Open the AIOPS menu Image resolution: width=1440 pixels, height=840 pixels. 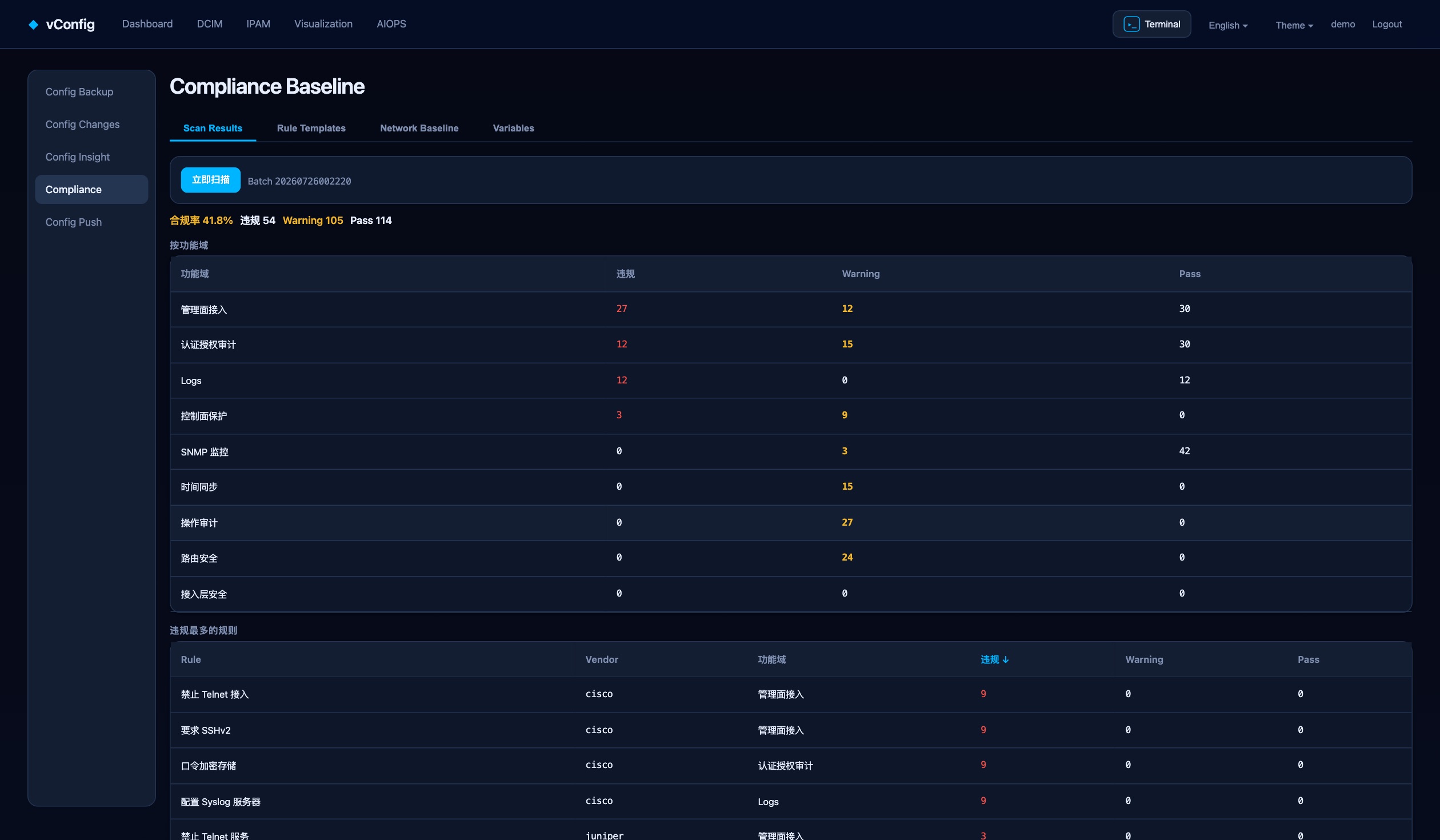(391, 24)
